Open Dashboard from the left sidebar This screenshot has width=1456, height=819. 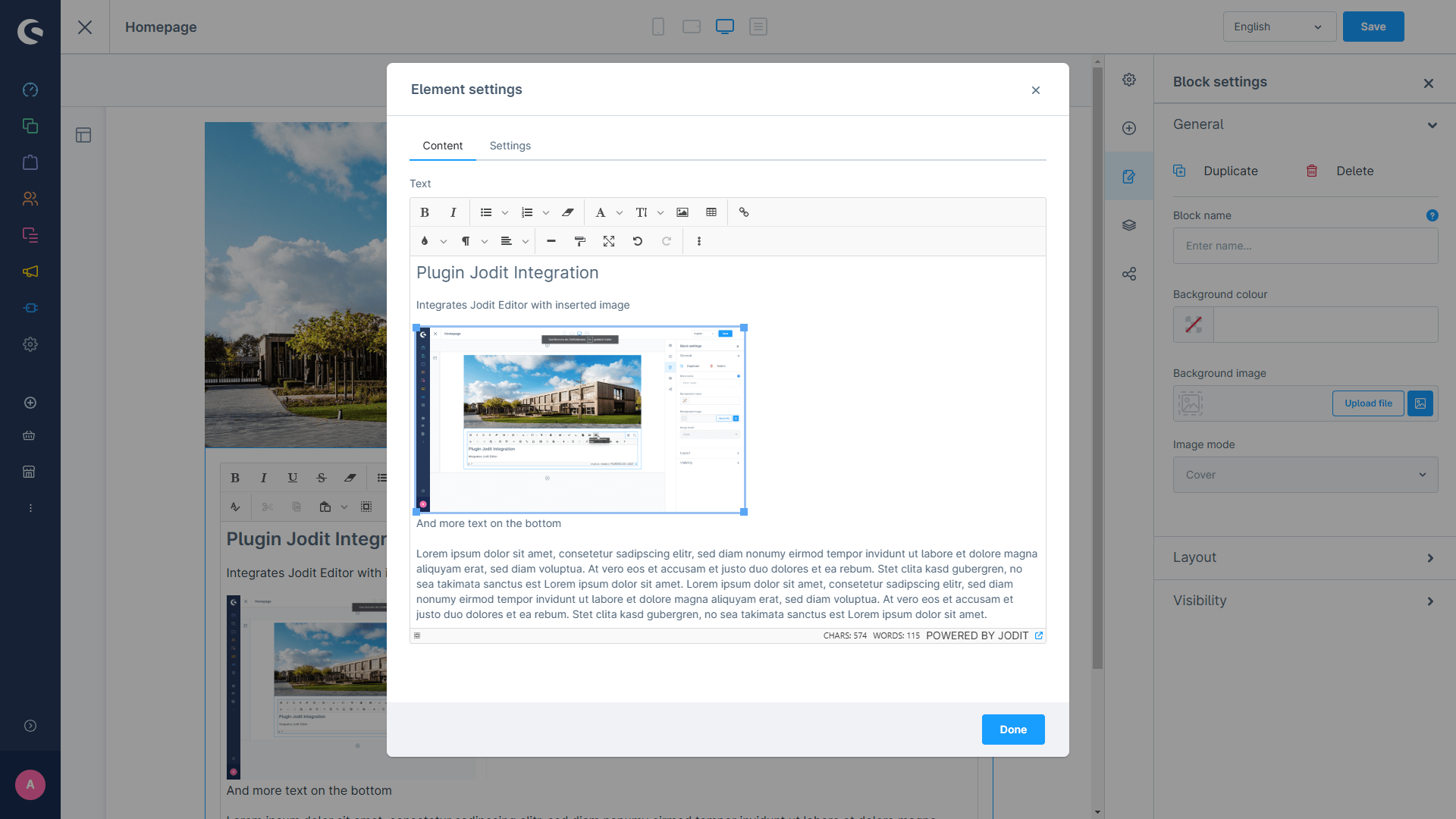(30, 89)
